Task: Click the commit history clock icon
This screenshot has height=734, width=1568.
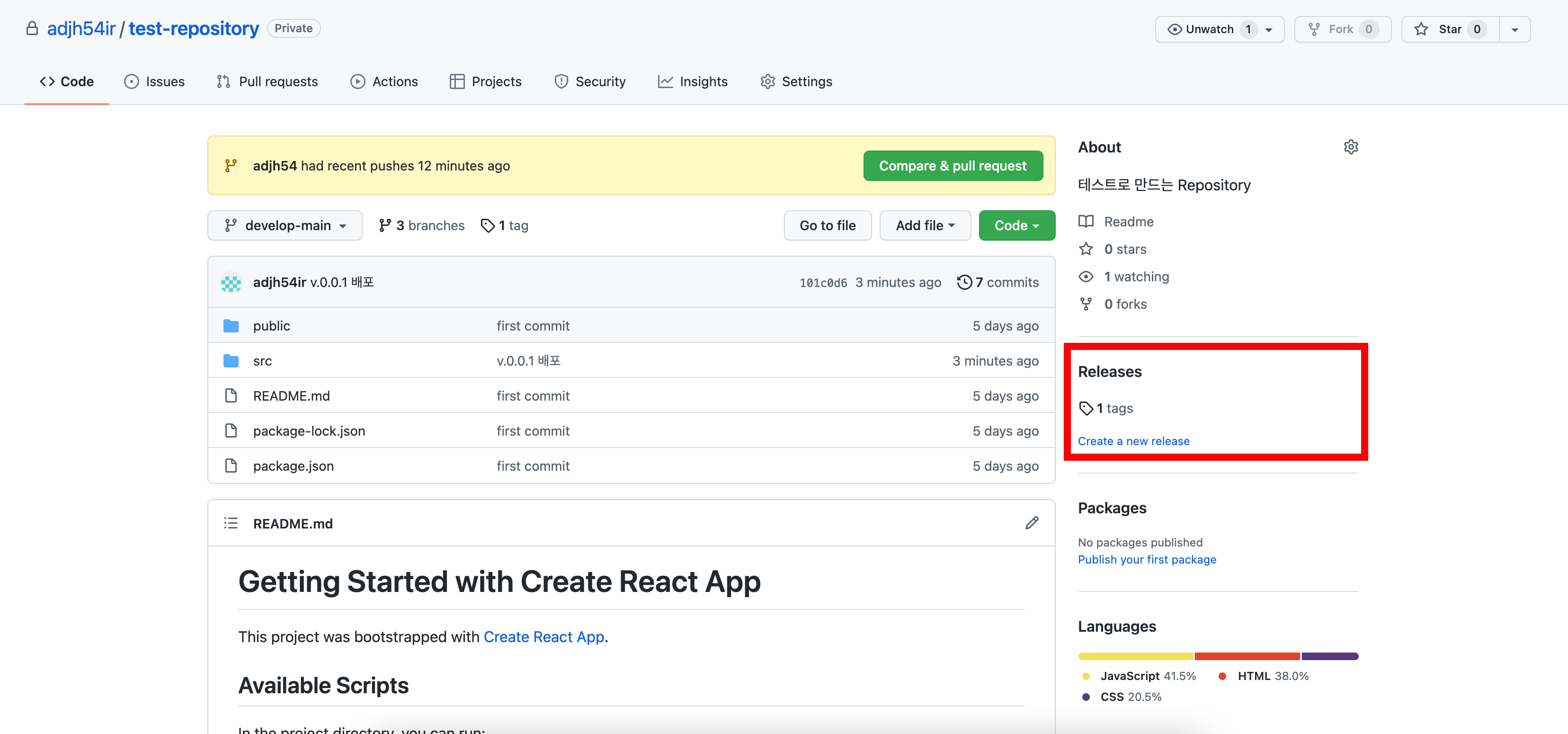Action: click(964, 282)
